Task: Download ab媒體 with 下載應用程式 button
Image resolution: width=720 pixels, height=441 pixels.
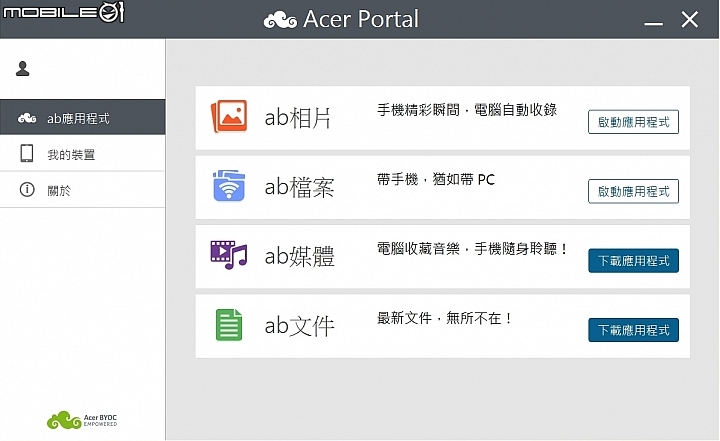Action: point(633,260)
